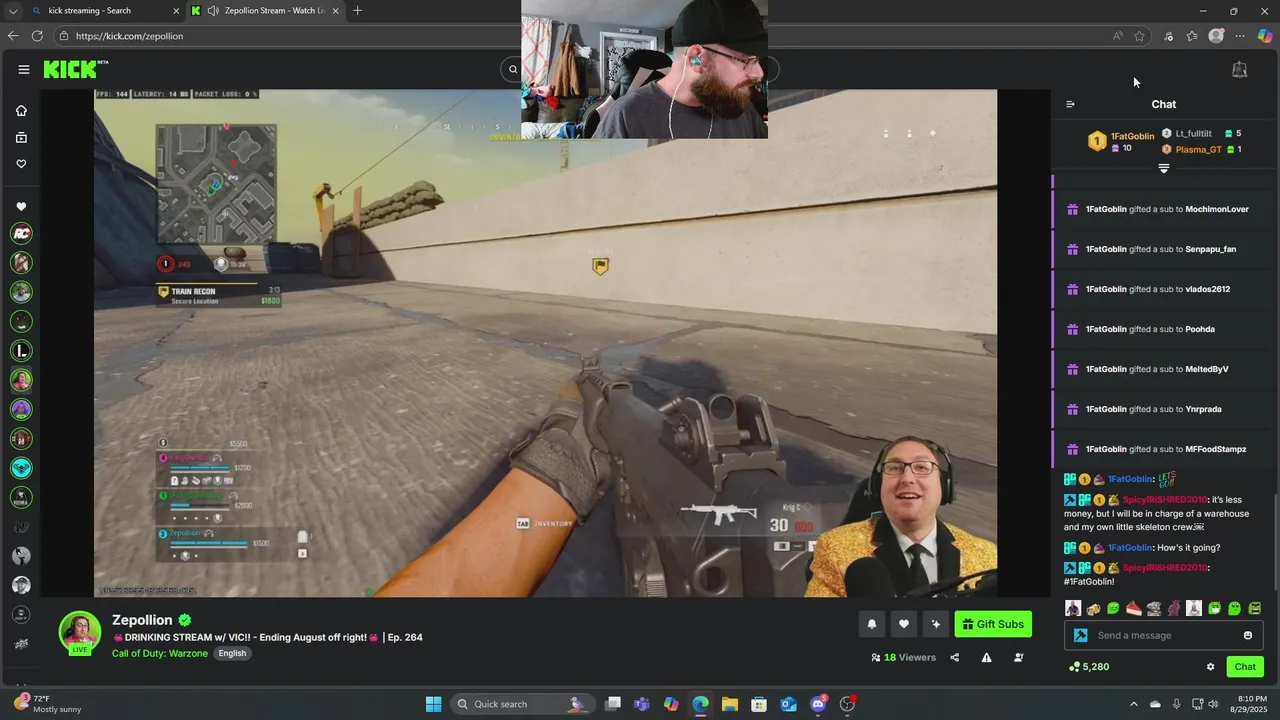The image size is (1280, 720).
Task: Insert the cake slice emote
Action: point(1133,608)
